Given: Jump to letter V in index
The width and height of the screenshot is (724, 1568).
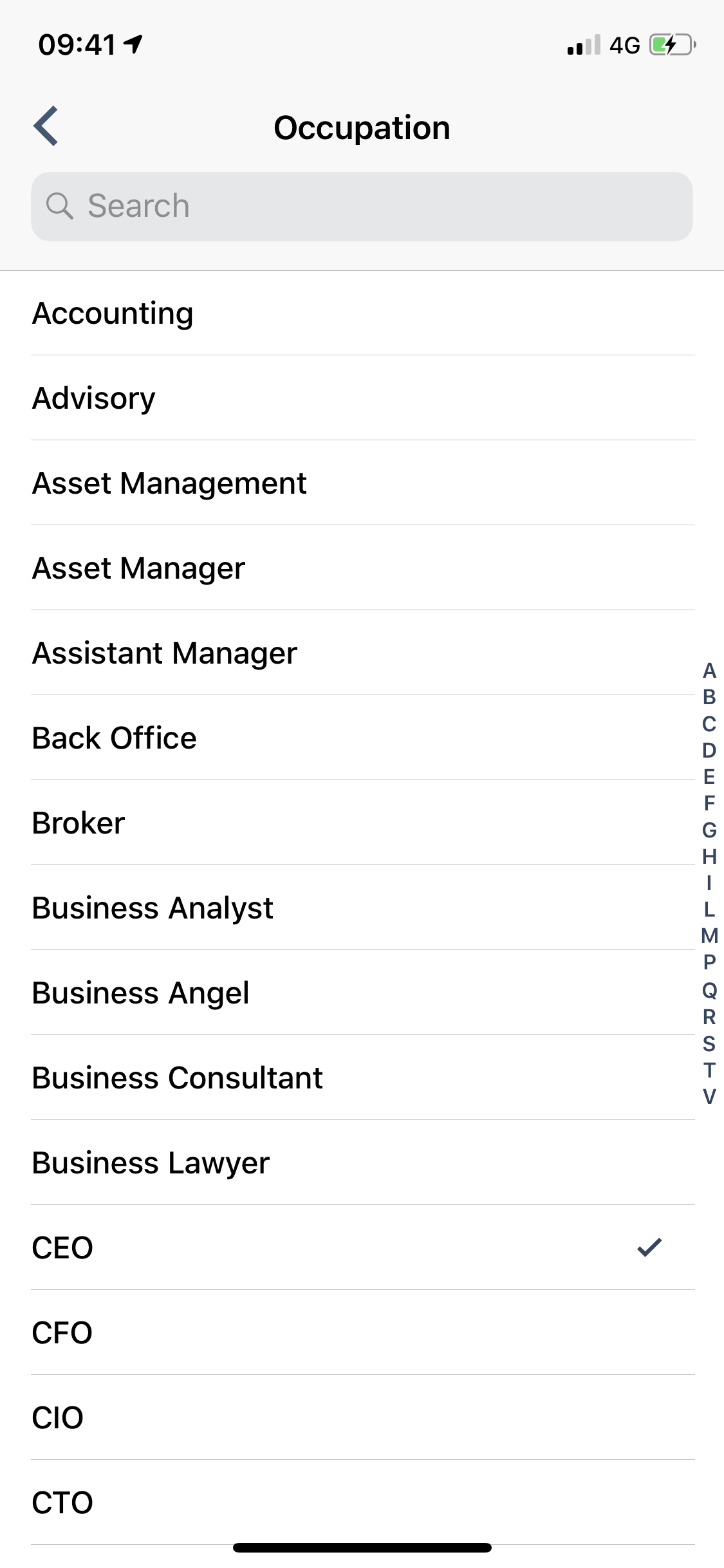Looking at the screenshot, I should (x=709, y=1096).
